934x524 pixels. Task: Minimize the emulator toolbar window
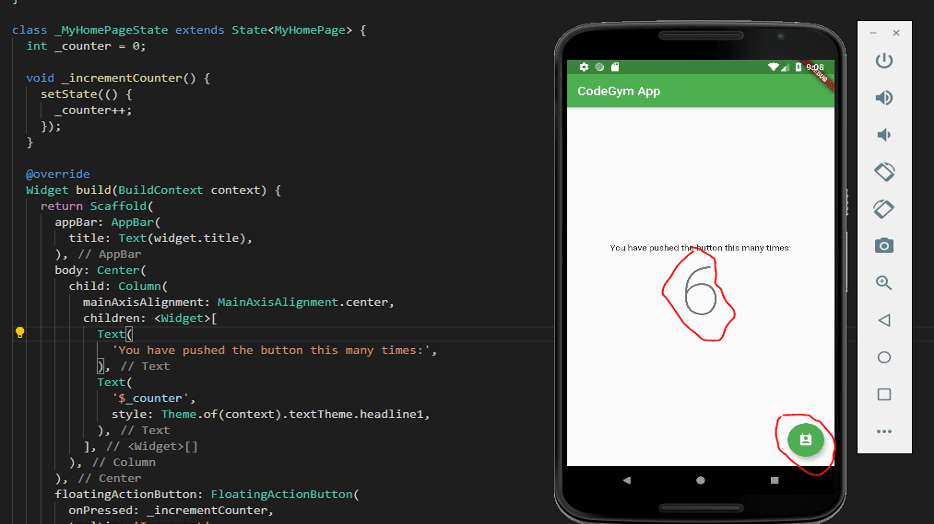(x=873, y=33)
